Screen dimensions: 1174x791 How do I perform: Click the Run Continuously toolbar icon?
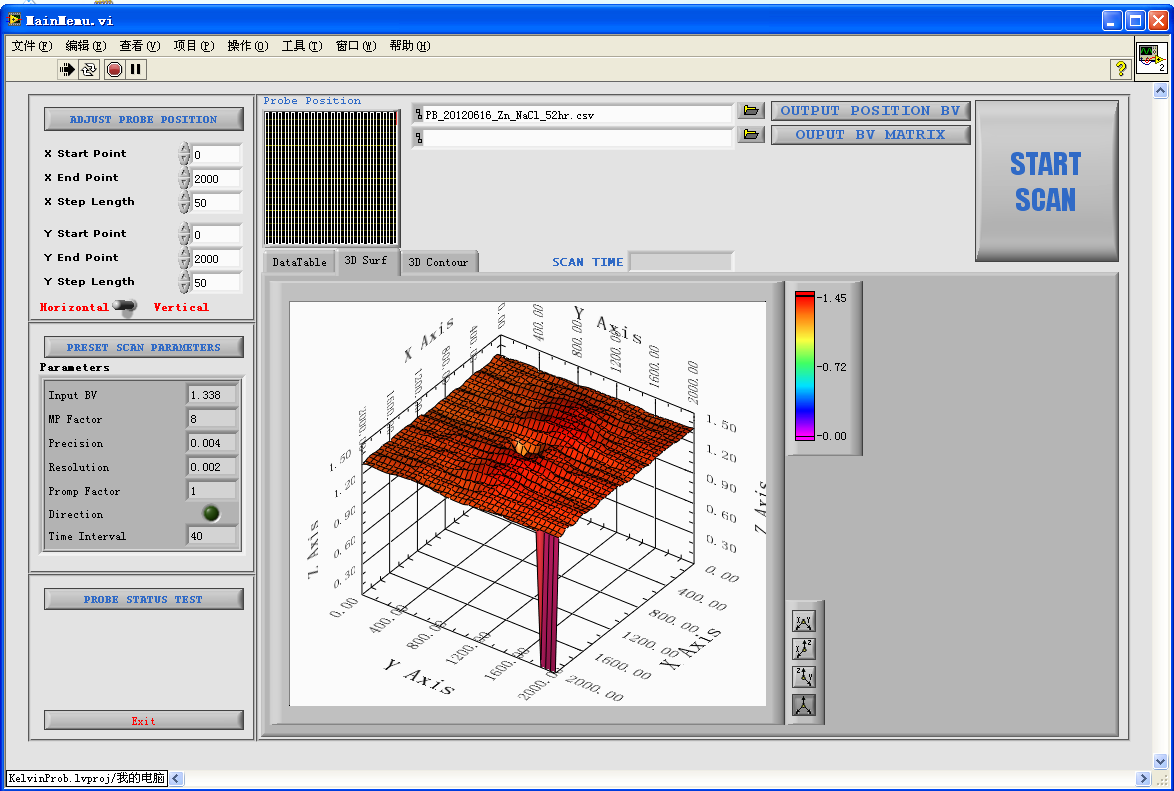click(89, 70)
